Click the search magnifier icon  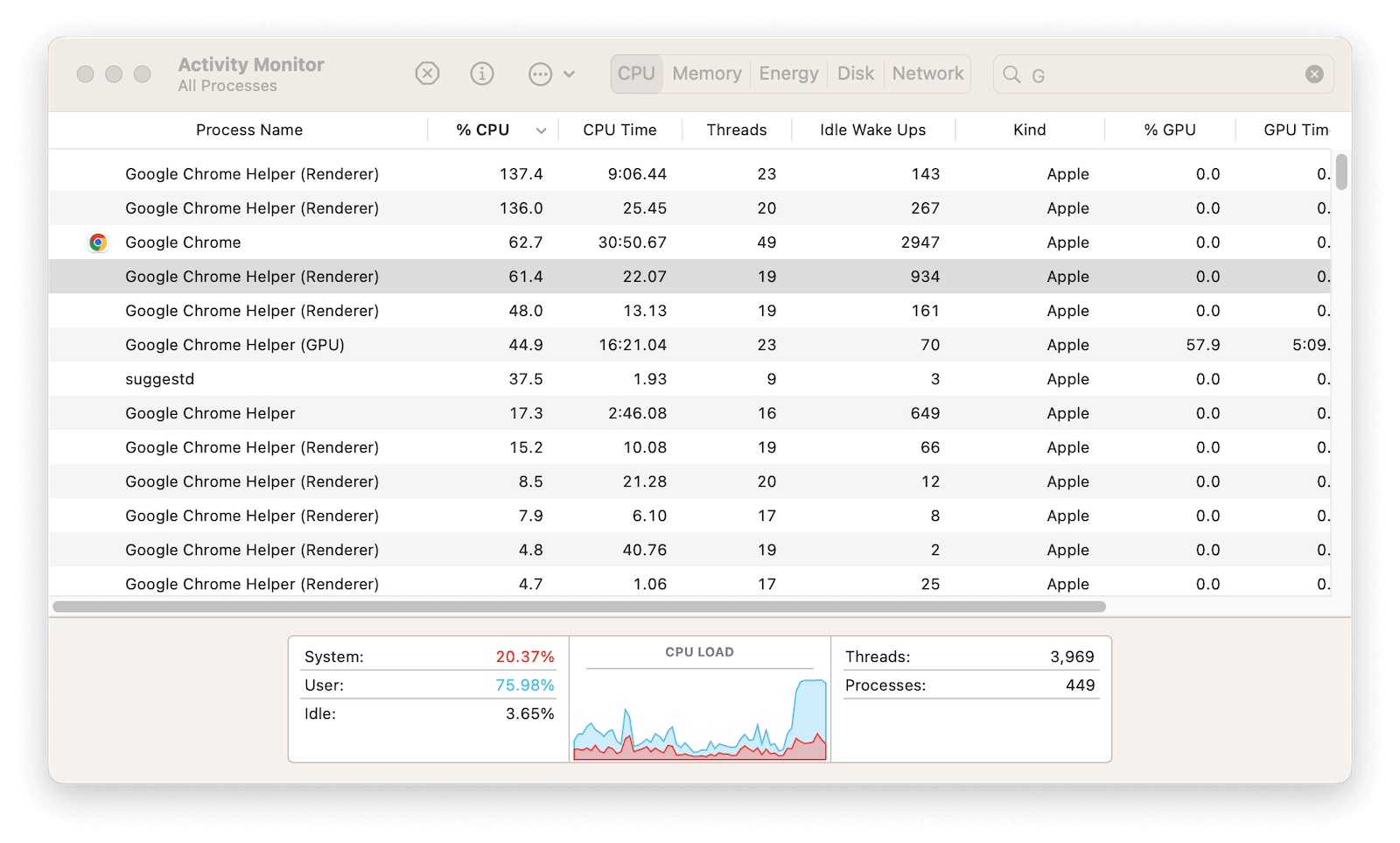pyautogui.click(x=1011, y=75)
